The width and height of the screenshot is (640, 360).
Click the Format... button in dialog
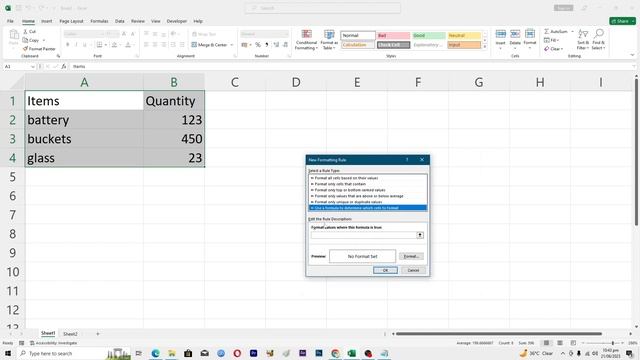tap(411, 256)
